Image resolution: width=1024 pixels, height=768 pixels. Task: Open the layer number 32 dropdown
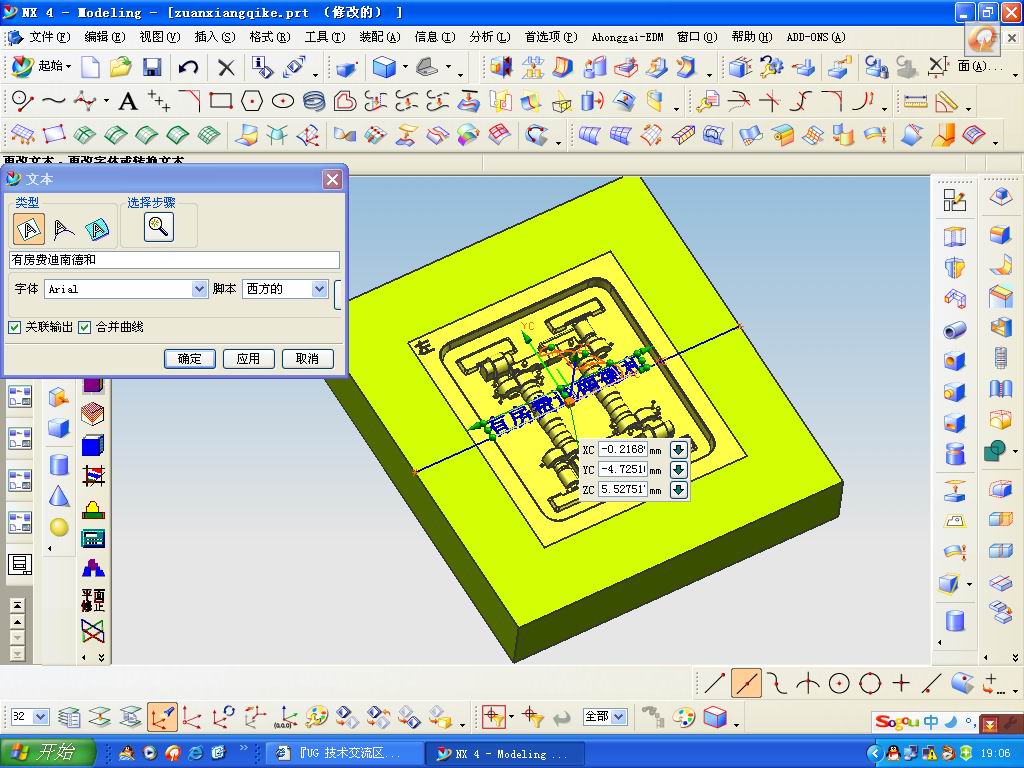point(40,717)
